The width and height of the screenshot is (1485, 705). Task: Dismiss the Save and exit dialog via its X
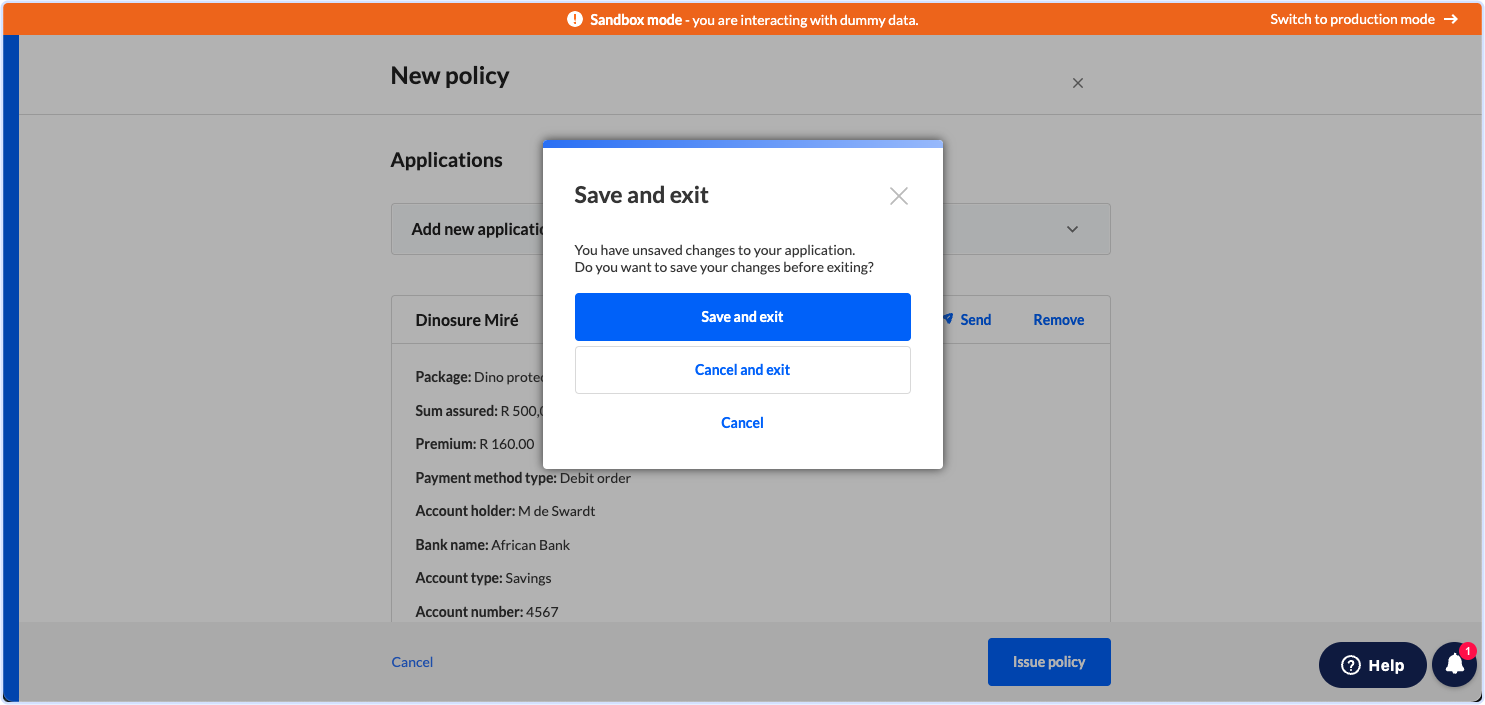coord(898,196)
